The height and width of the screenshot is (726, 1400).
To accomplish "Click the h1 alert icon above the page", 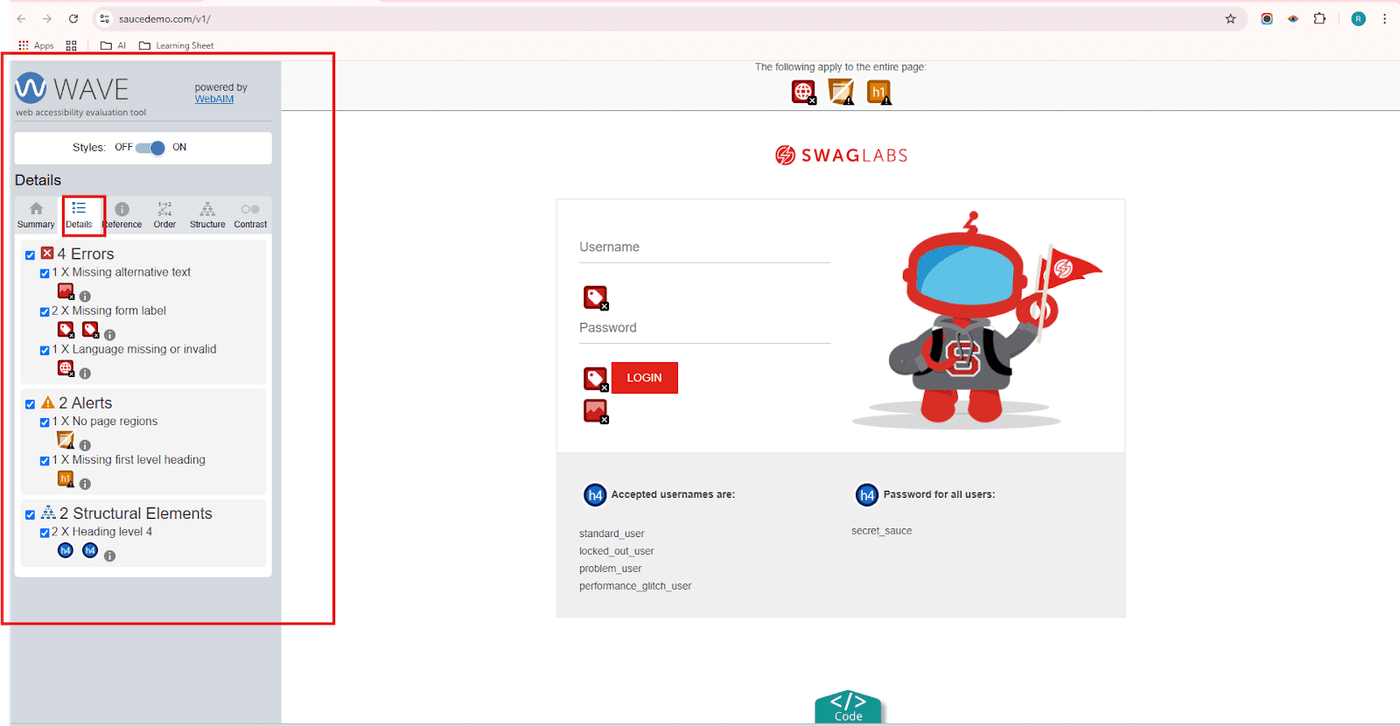I will pyautogui.click(x=879, y=92).
